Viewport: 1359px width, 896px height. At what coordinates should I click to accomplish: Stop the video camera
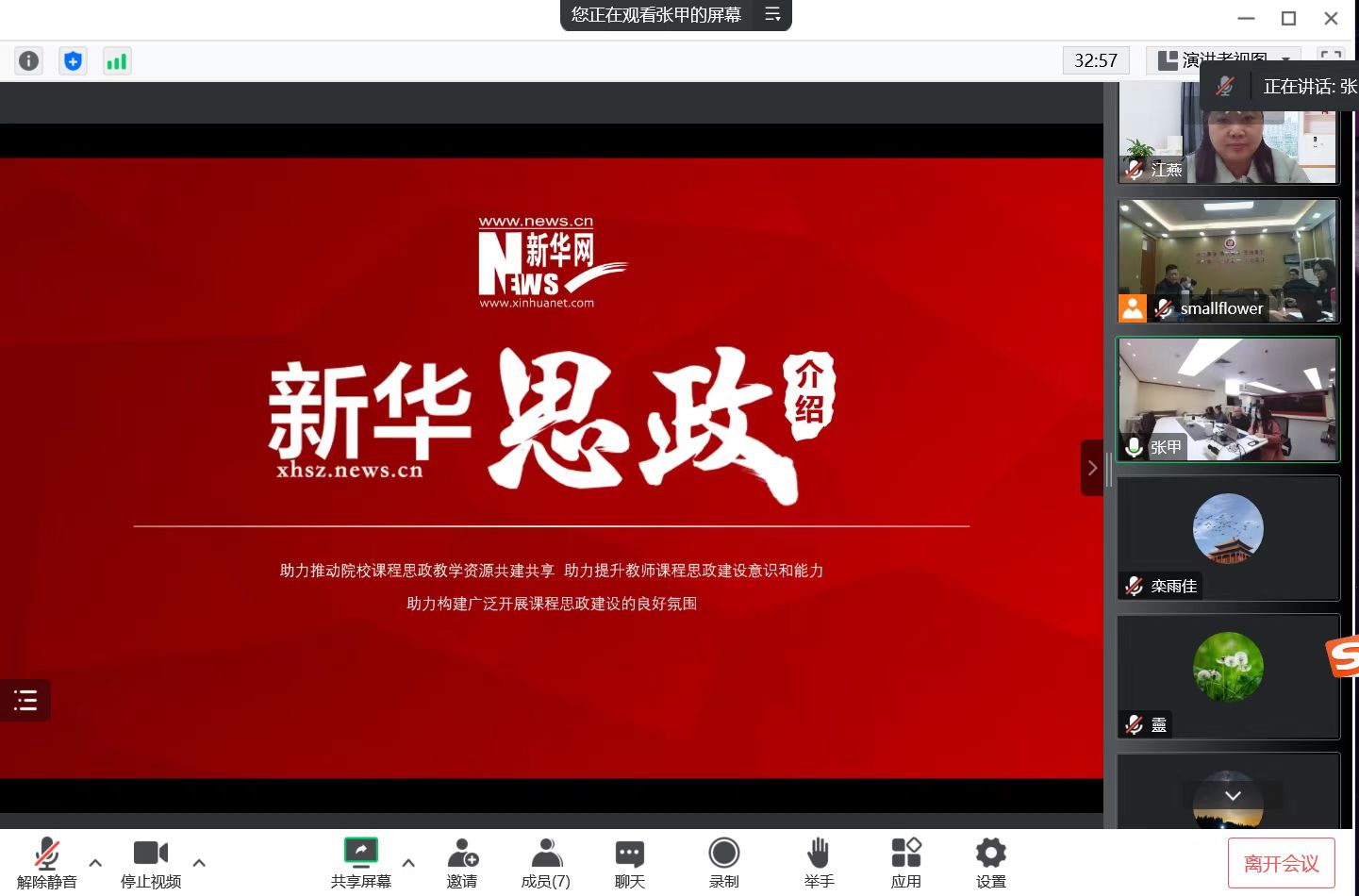click(x=151, y=862)
